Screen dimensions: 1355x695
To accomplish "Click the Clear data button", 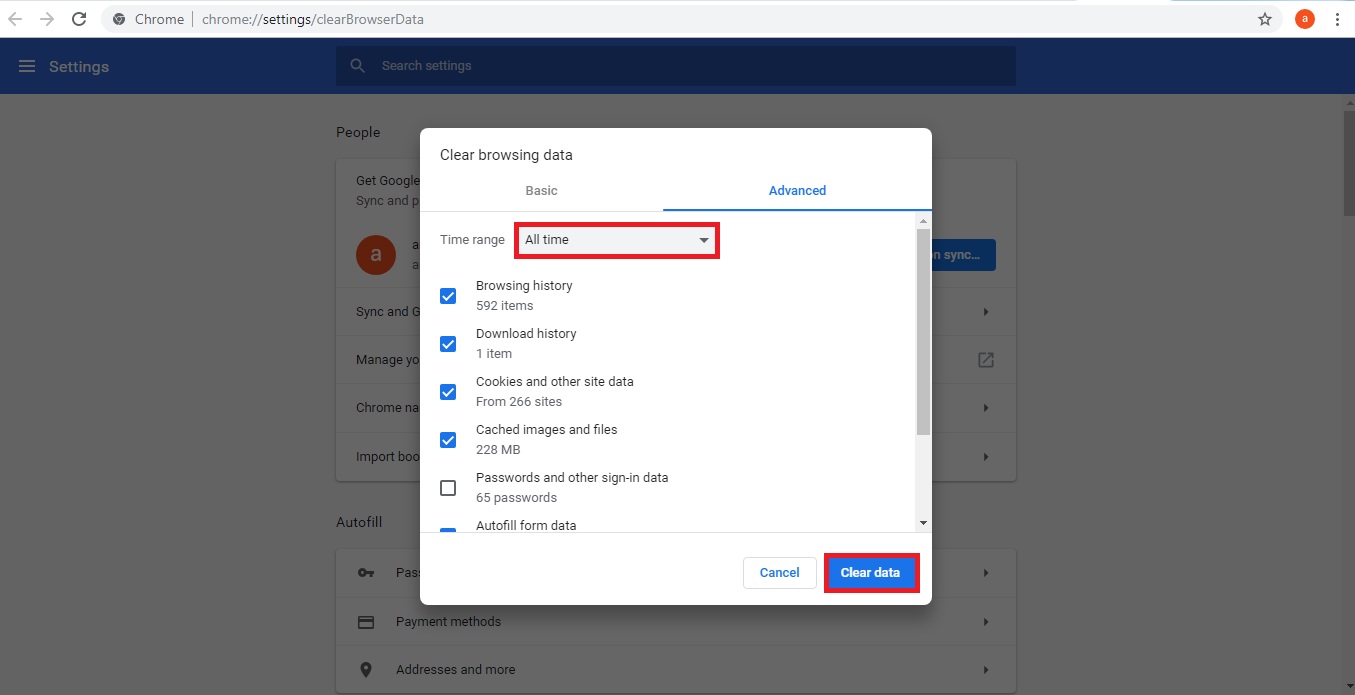I will 870,573.
